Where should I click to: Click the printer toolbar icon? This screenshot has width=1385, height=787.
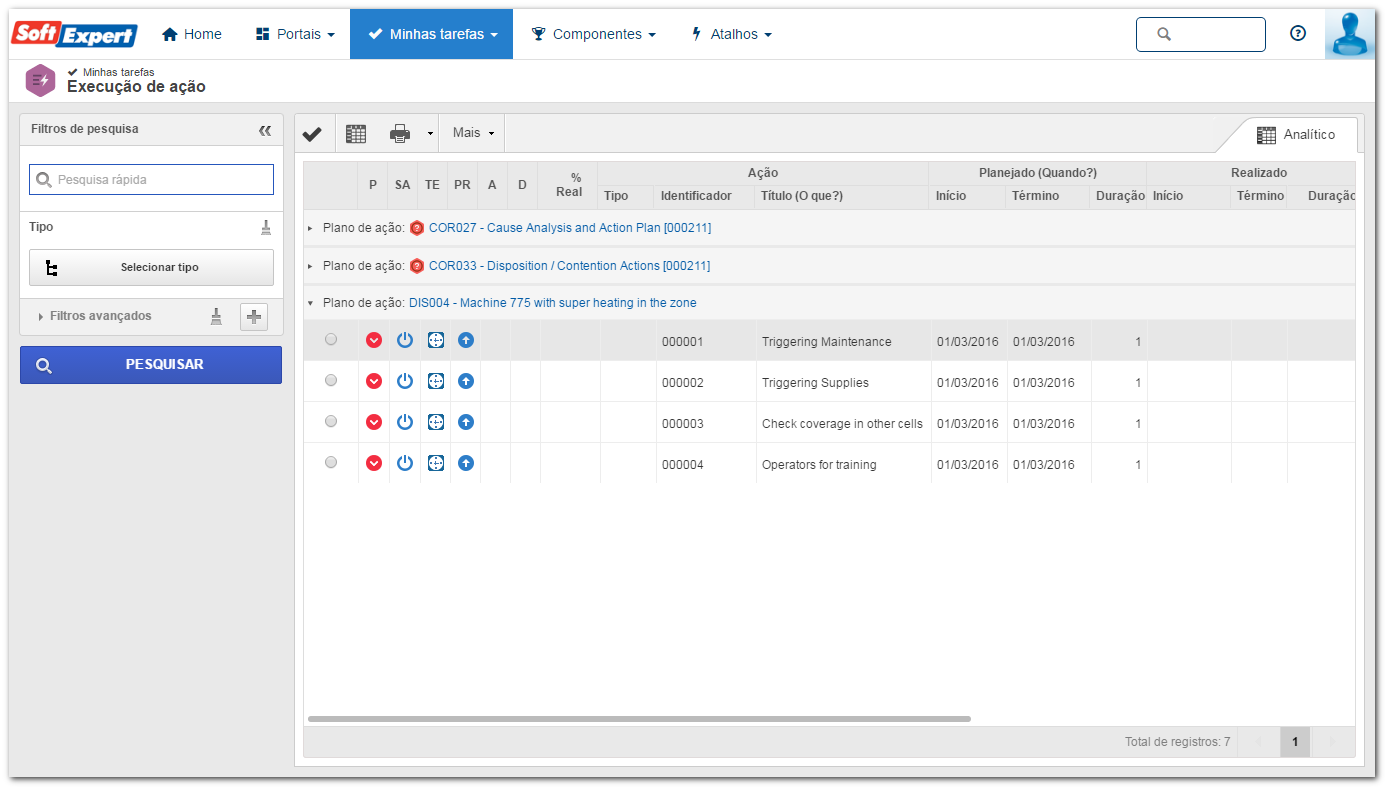tap(400, 133)
